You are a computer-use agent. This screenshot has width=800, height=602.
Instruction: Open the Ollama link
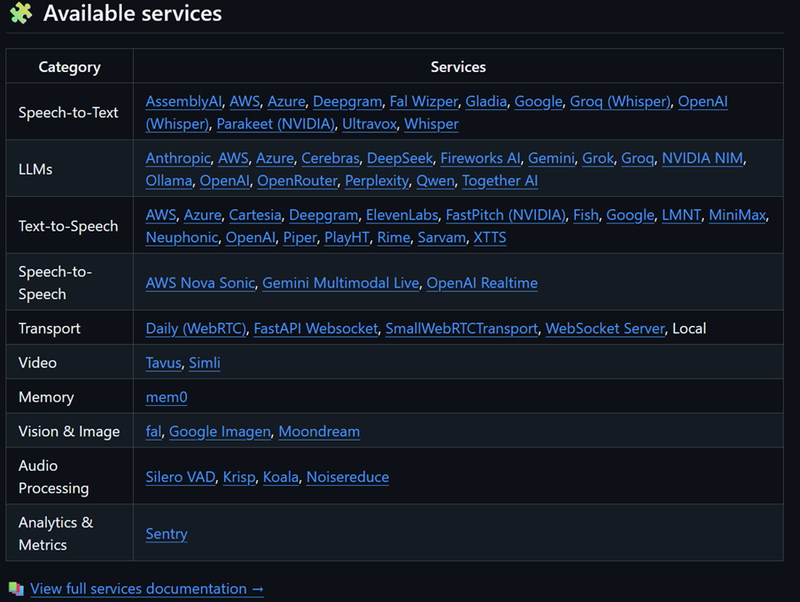point(169,181)
